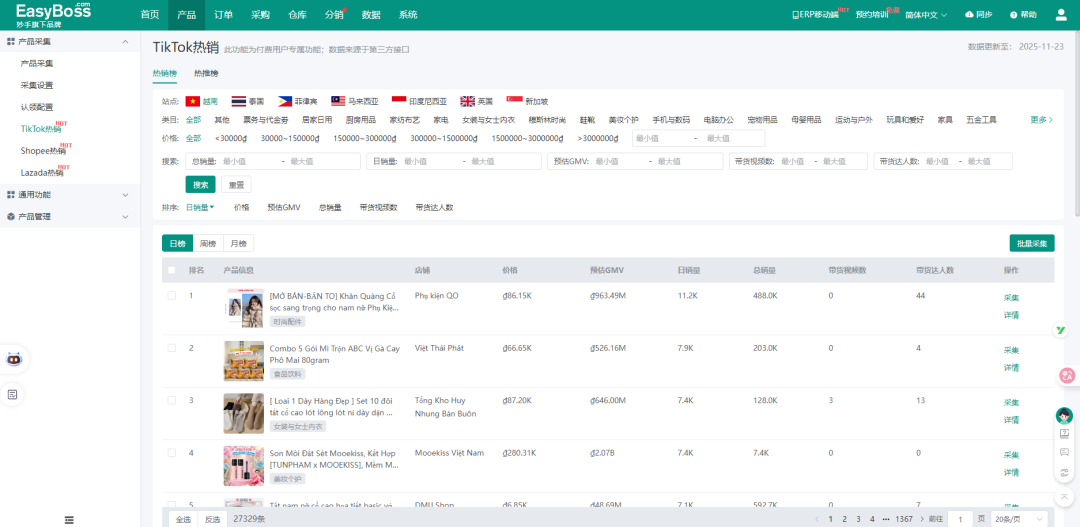Go to page 3 in pagination

coord(858,519)
